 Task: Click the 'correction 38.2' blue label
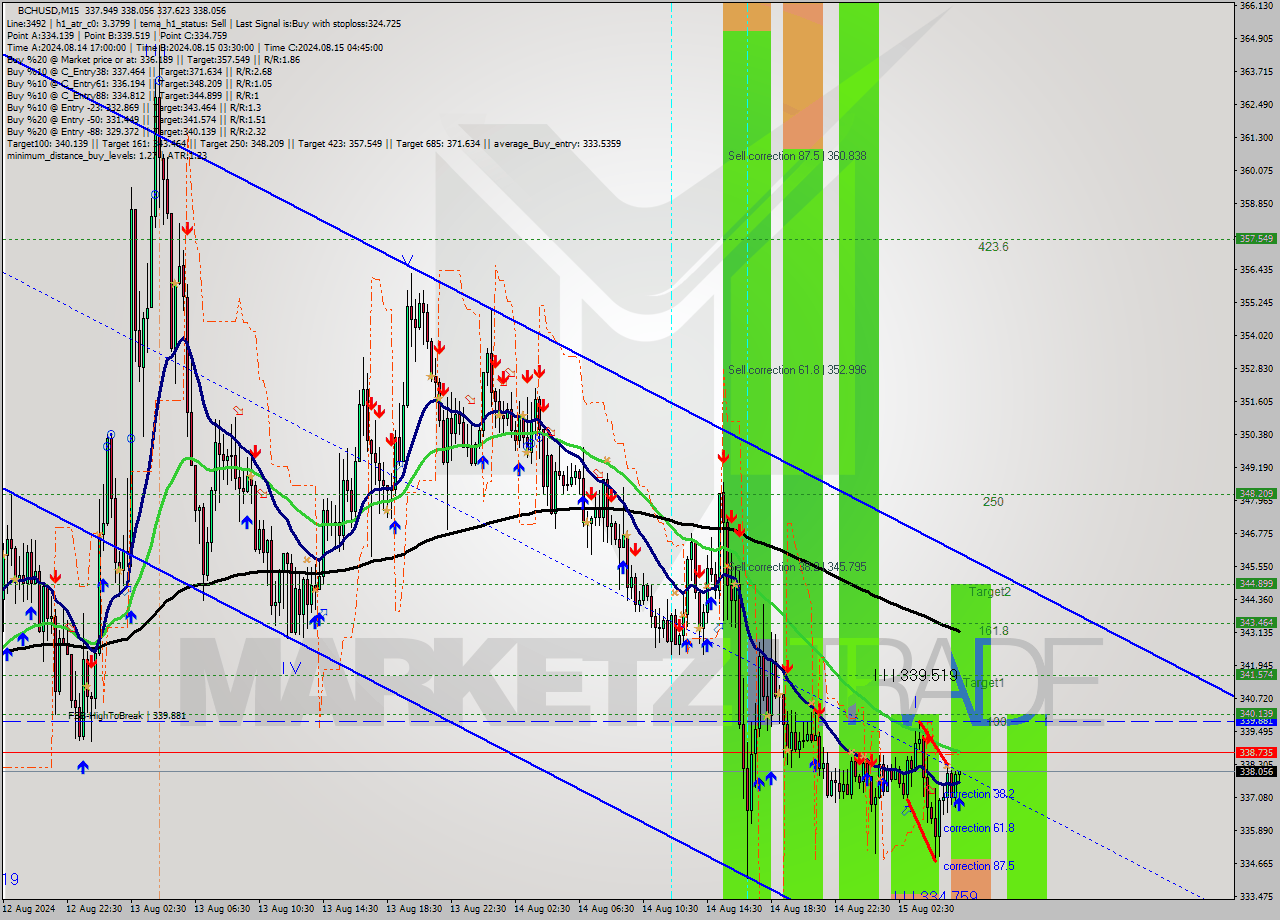point(980,794)
